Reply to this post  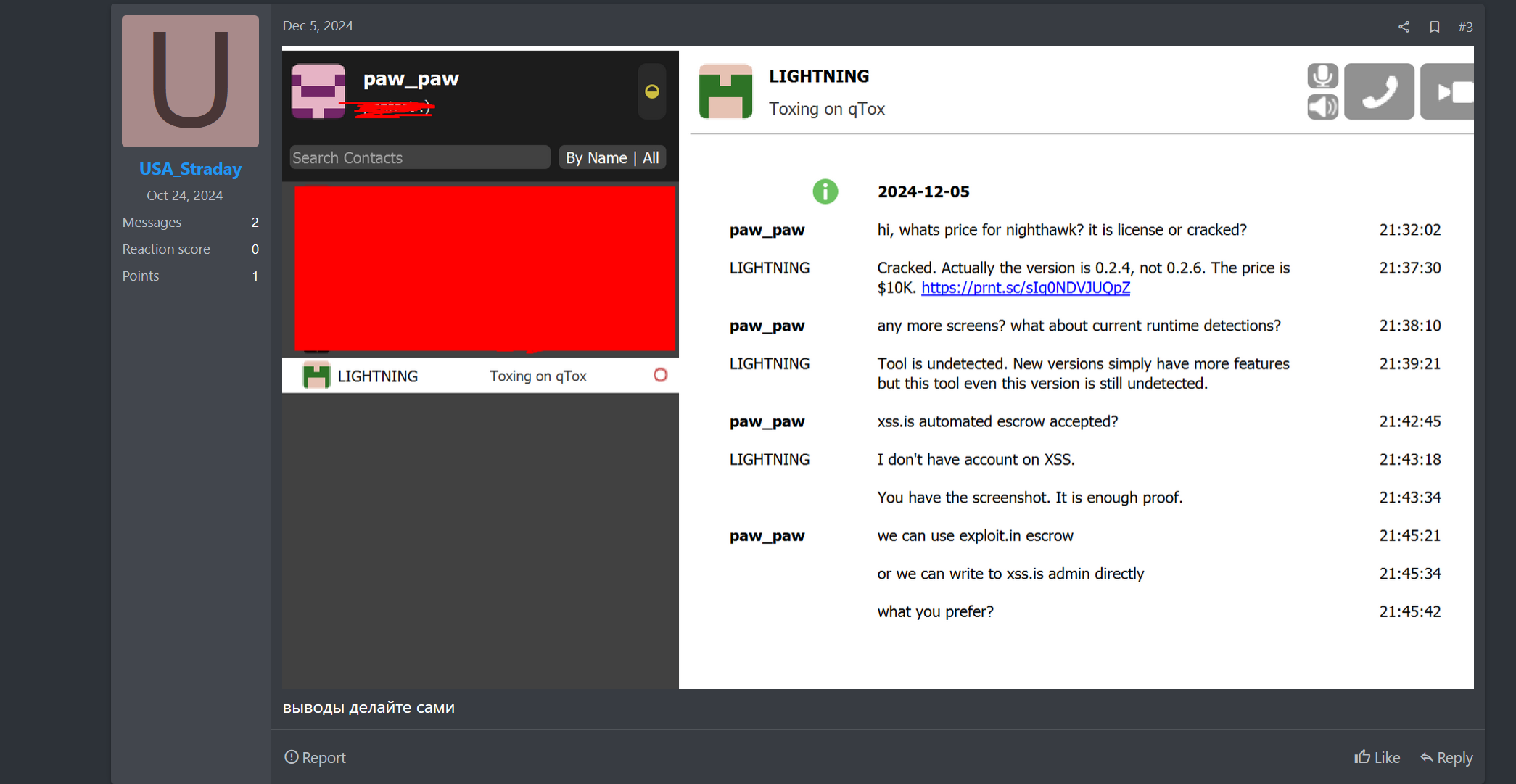pos(1446,757)
